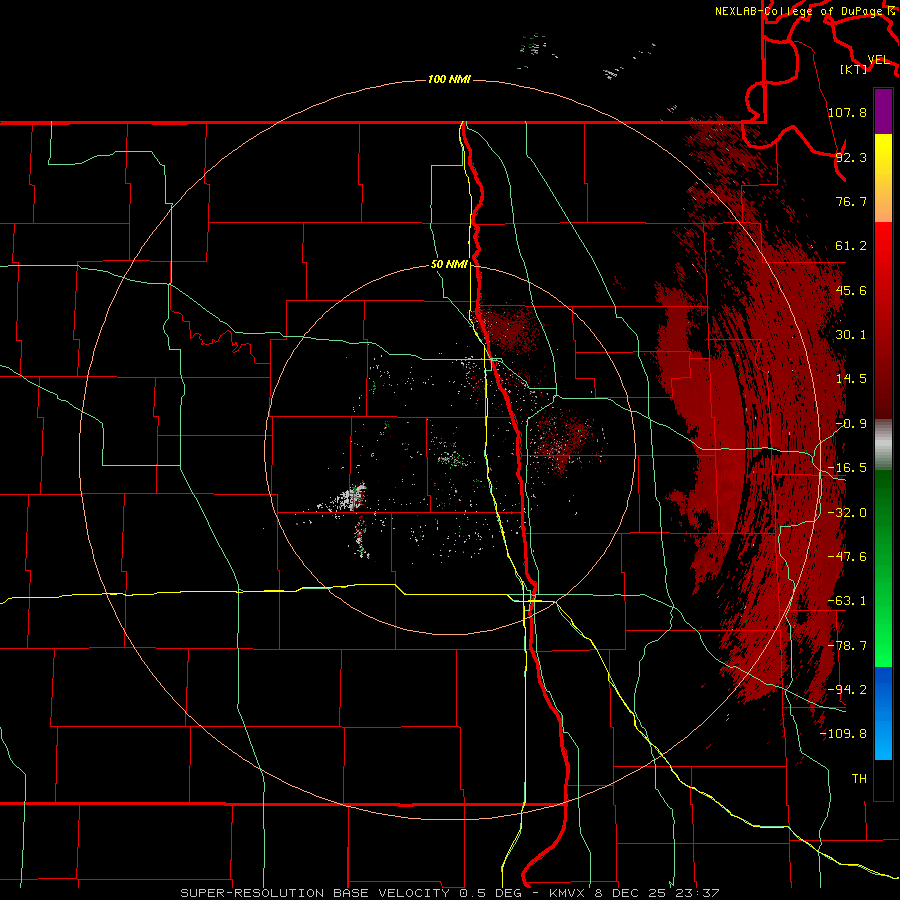Pick the gray near-zero segment of color bar
900x900 pixels.
coord(883,445)
